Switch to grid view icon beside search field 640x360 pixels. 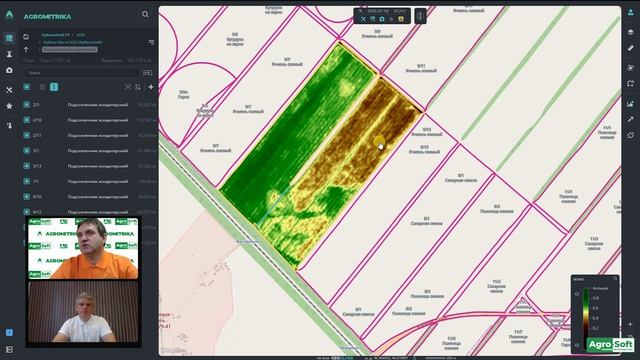(147, 73)
